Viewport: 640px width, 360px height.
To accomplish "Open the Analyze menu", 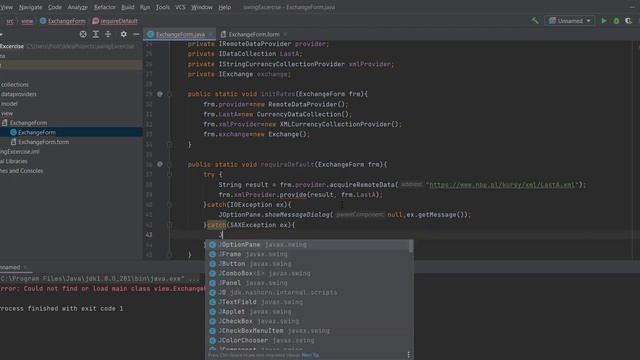I will [78, 7].
